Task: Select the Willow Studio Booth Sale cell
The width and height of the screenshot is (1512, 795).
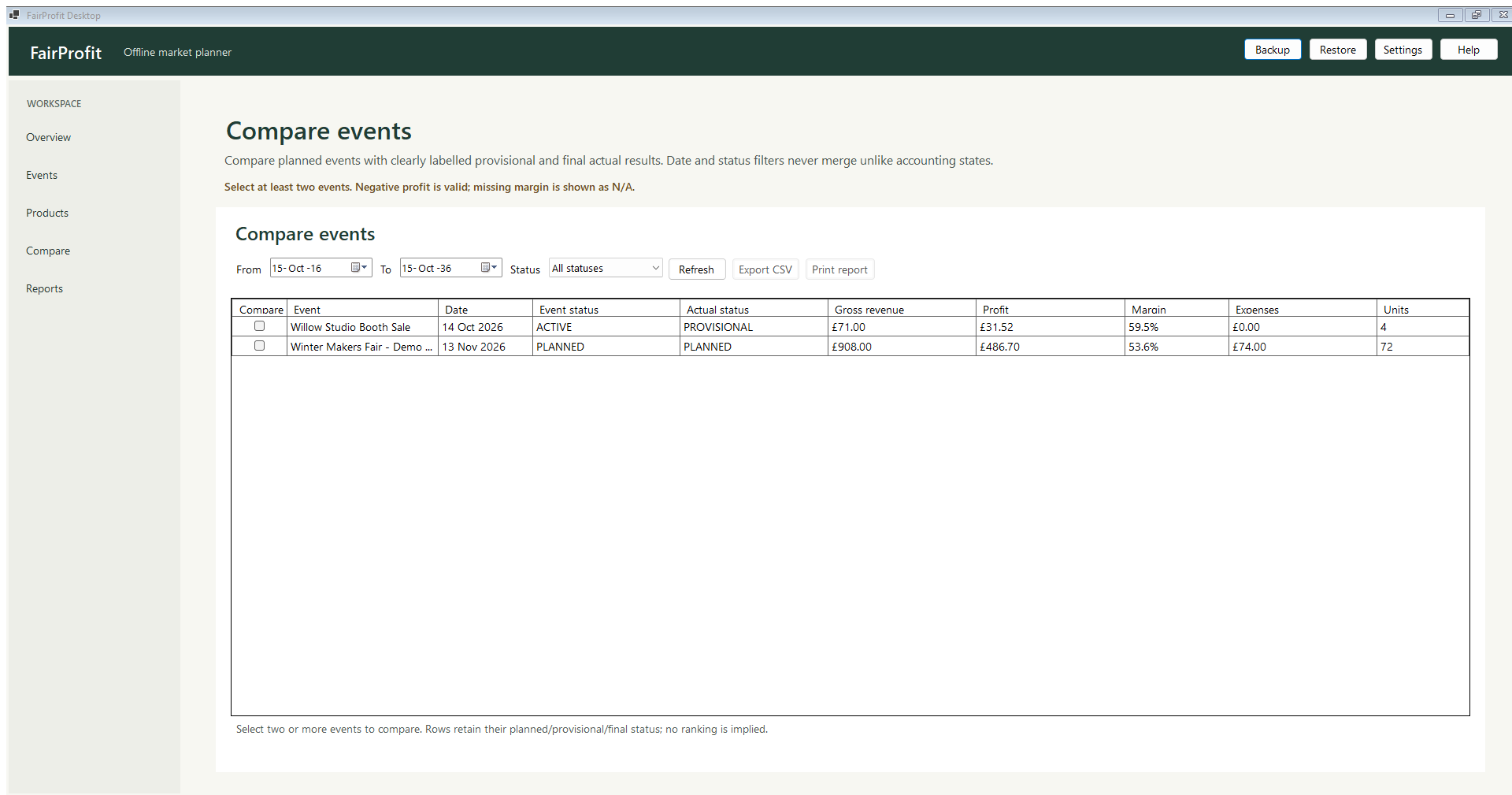Action: click(362, 327)
